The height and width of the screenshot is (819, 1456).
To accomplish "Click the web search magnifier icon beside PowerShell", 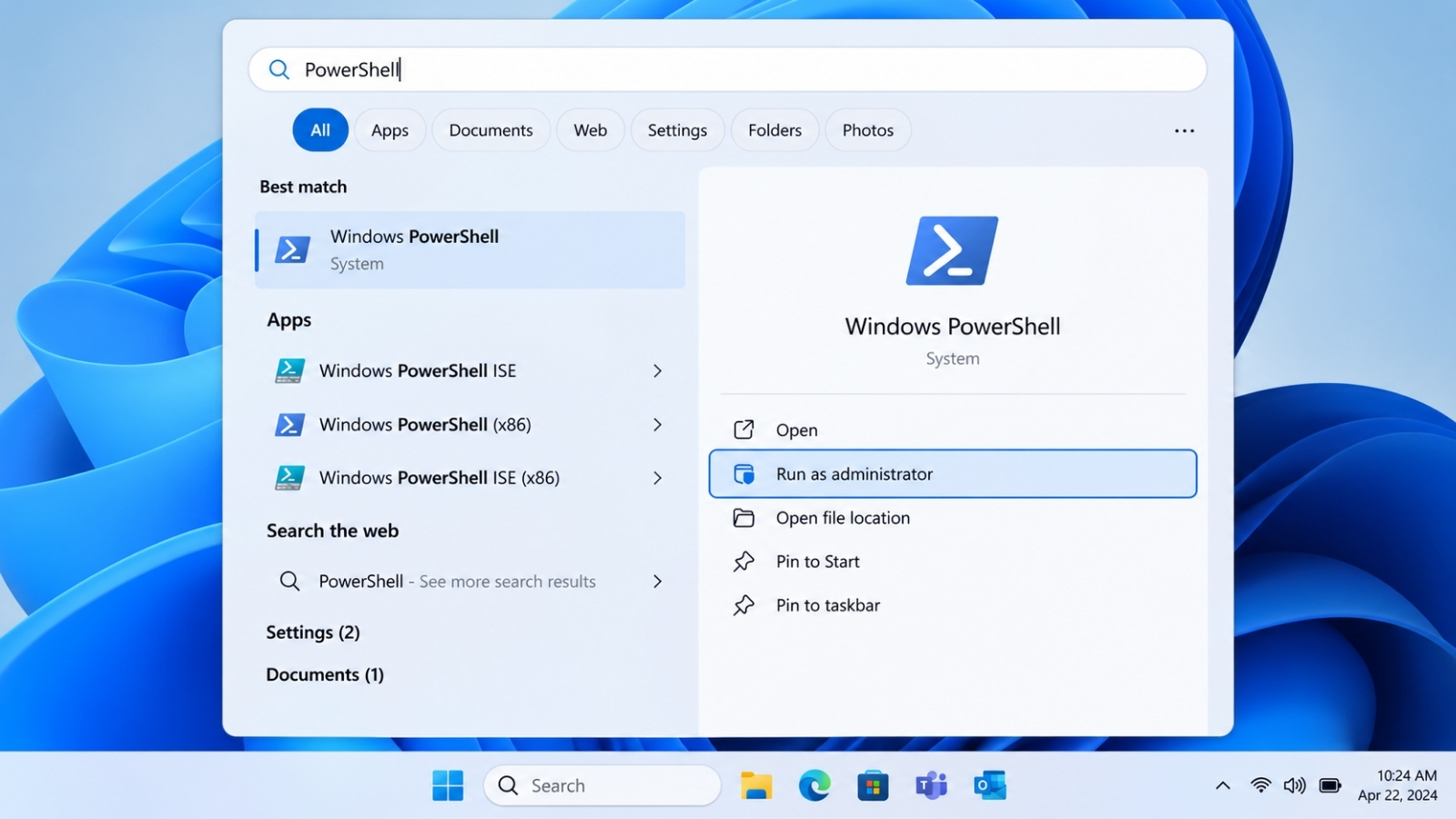I will coord(289,581).
